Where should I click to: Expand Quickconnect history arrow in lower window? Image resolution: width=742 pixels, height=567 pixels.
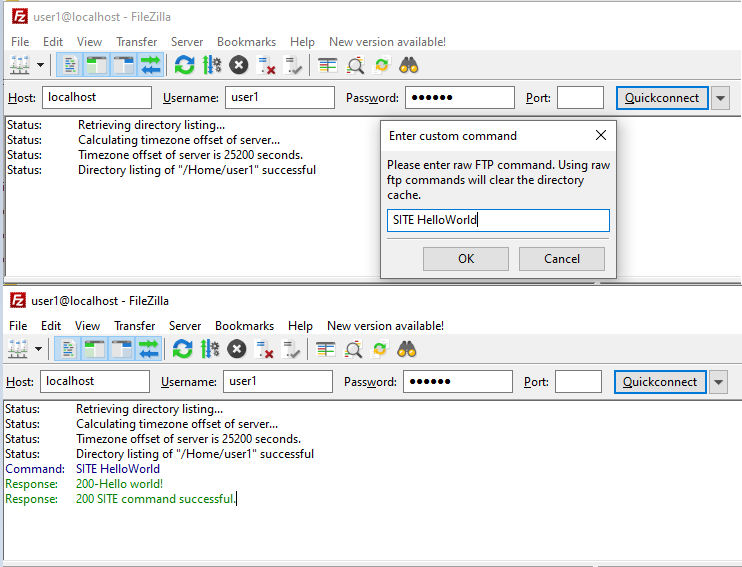pos(719,382)
